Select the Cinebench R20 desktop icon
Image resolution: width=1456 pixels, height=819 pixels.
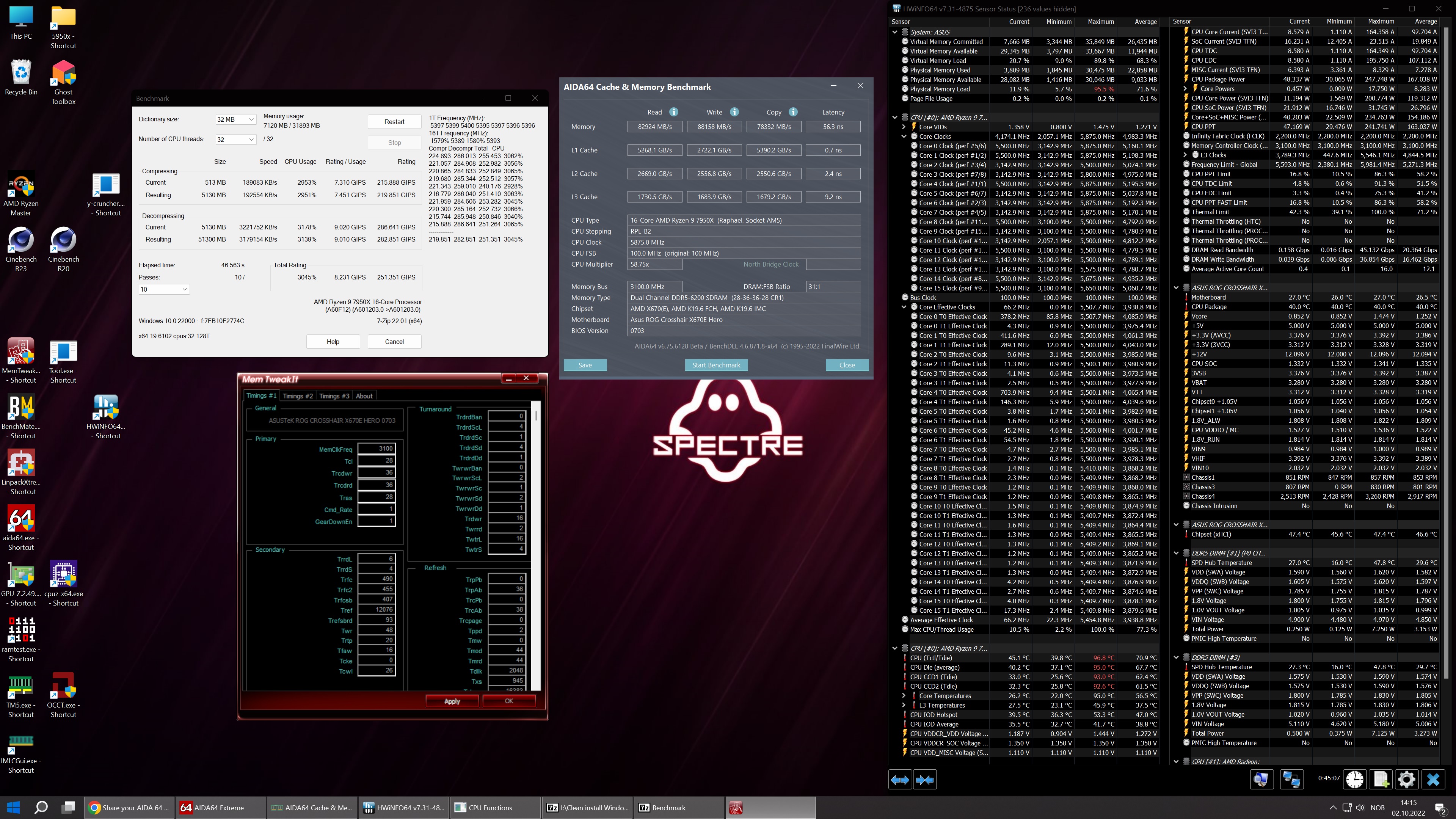pyautogui.click(x=63, y=249)
